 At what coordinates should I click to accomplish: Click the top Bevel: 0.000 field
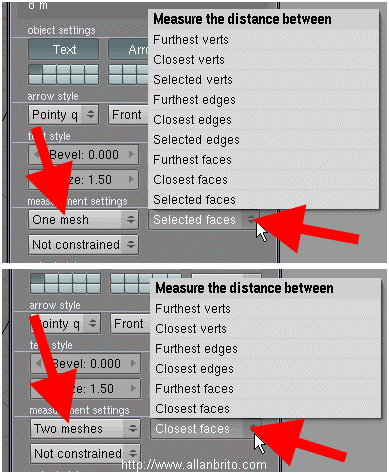click(83, 155)
